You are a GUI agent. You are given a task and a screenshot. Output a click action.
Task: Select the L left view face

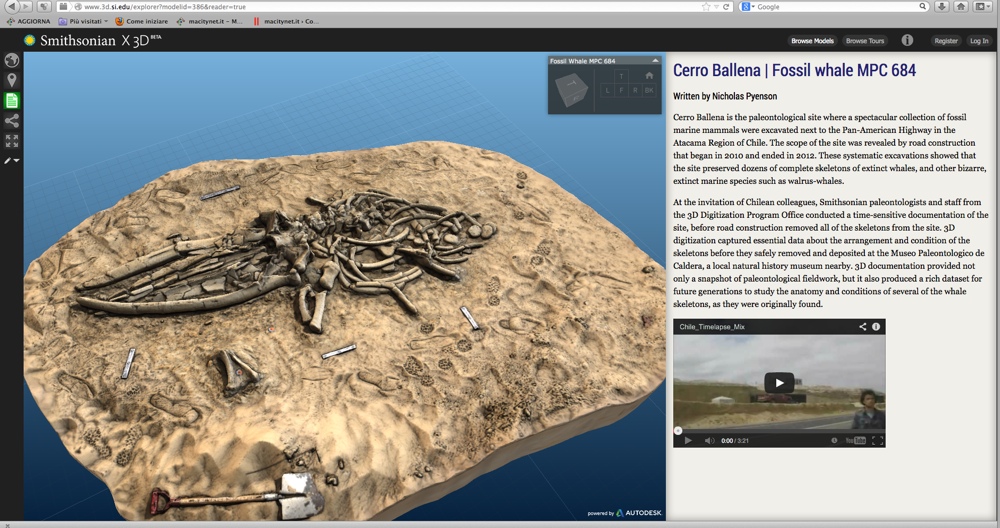(x=607, y=91)
